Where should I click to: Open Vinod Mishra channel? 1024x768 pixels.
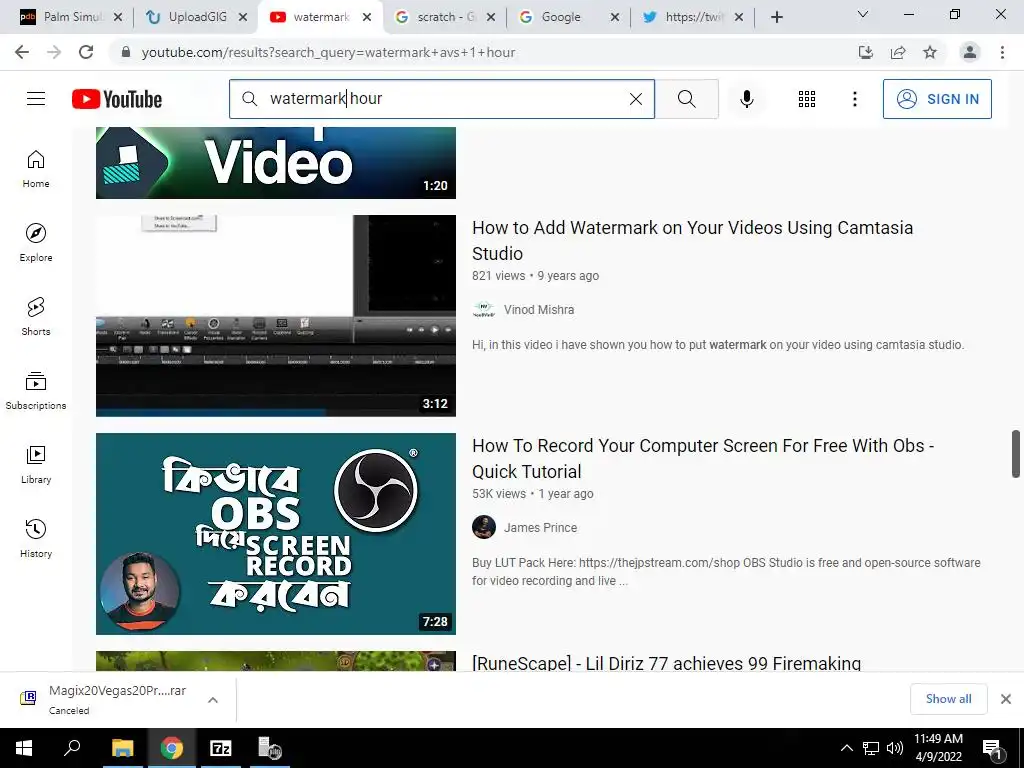[x=539, y=310]
